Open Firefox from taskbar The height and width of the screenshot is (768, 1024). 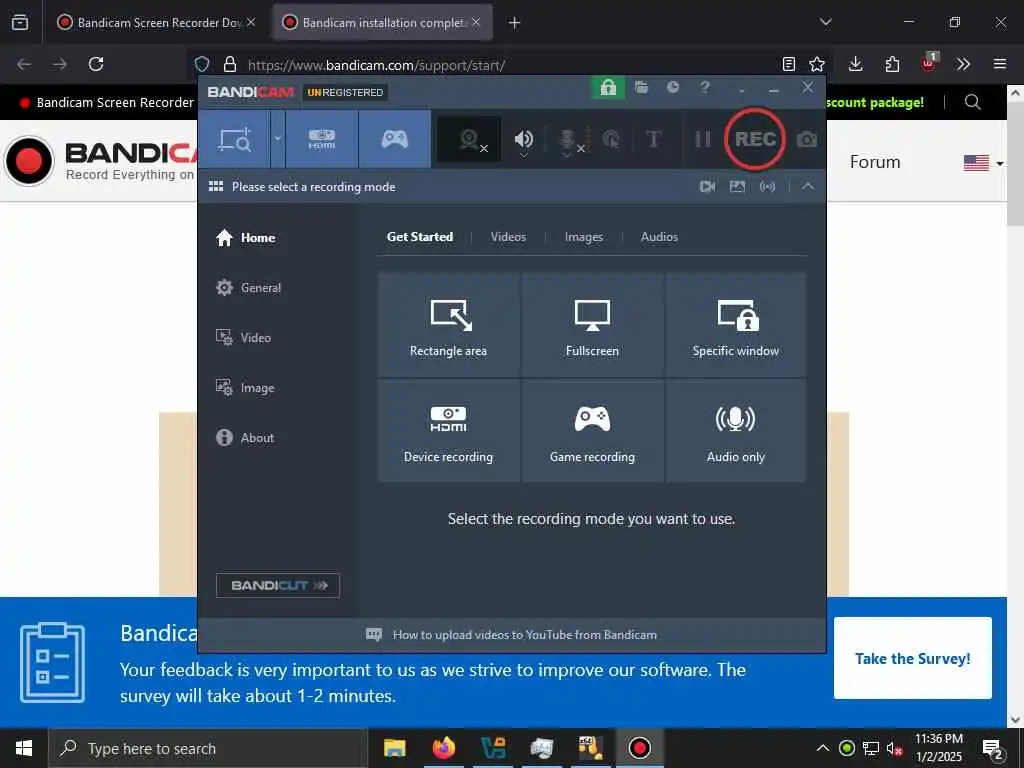tap(444, 748)
